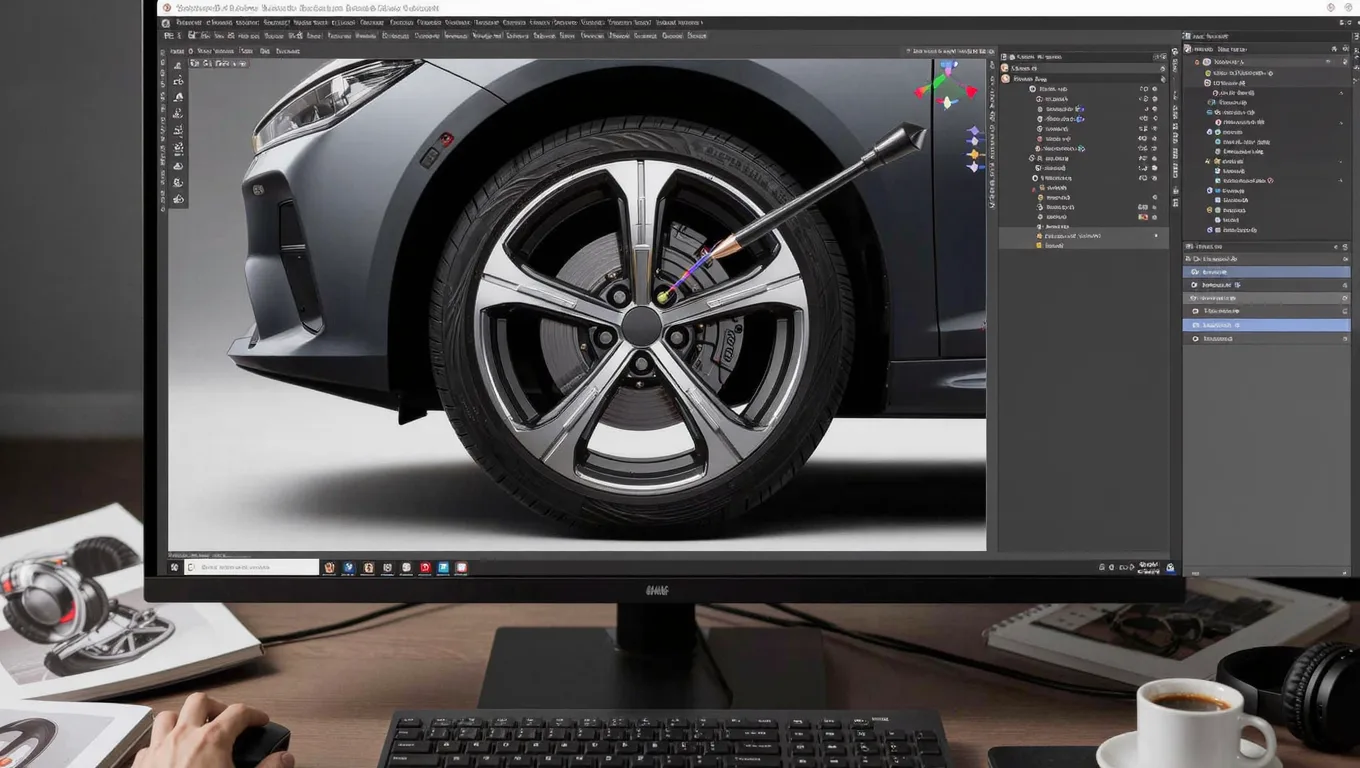Open the red taskbar icon left of blue one
This screenshot has width=1360, height=768.
(425, 567)
